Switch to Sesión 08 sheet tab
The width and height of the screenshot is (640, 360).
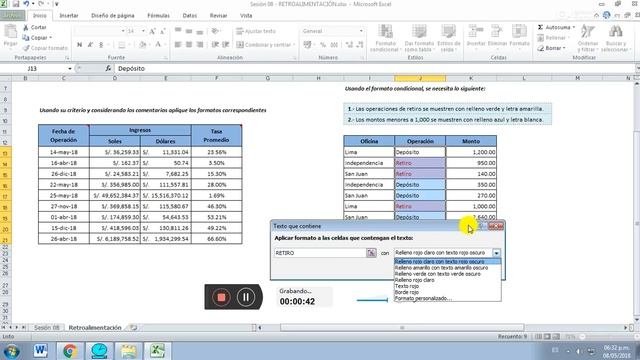click(x=47, y=327)
